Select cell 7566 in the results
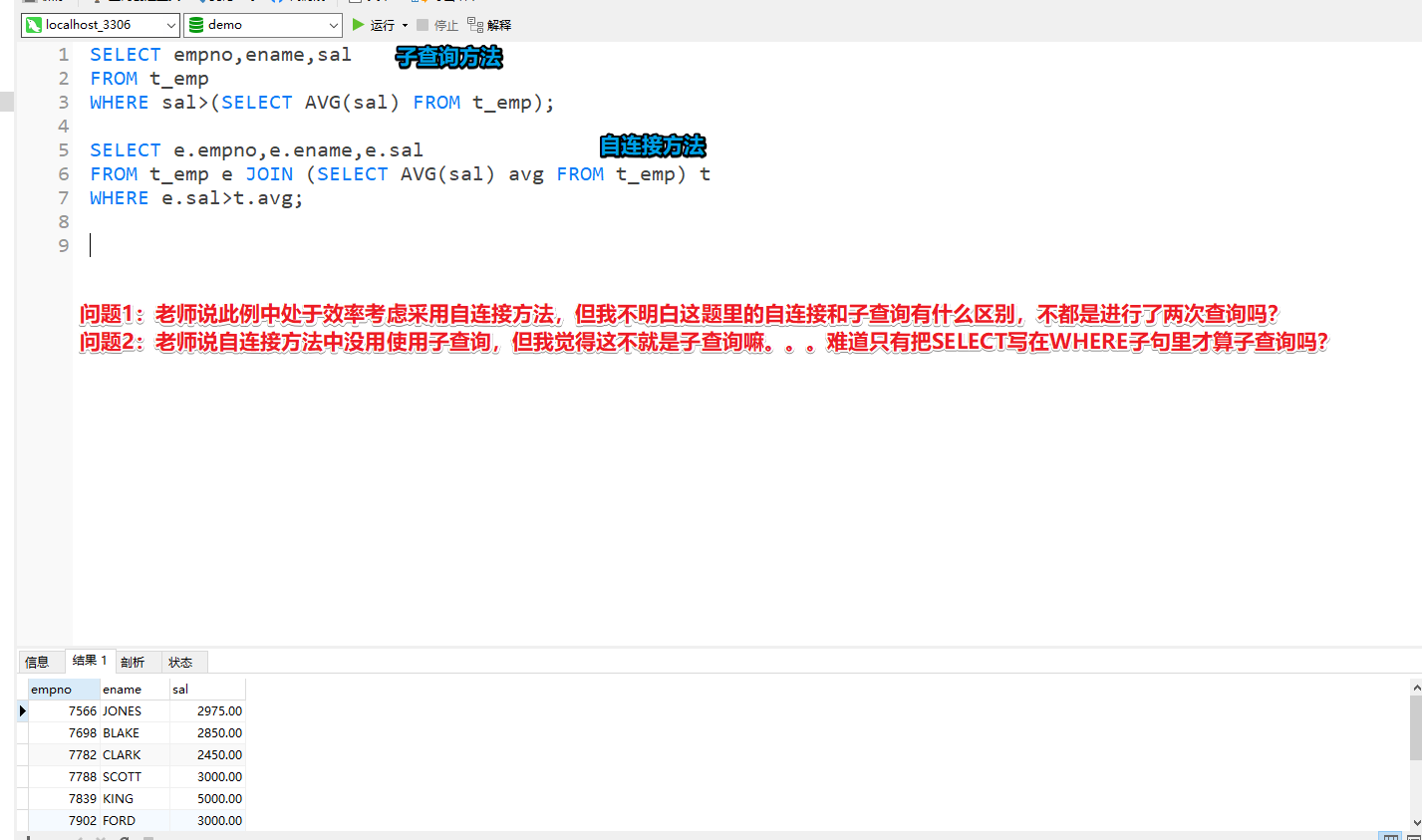 [64, 710]
